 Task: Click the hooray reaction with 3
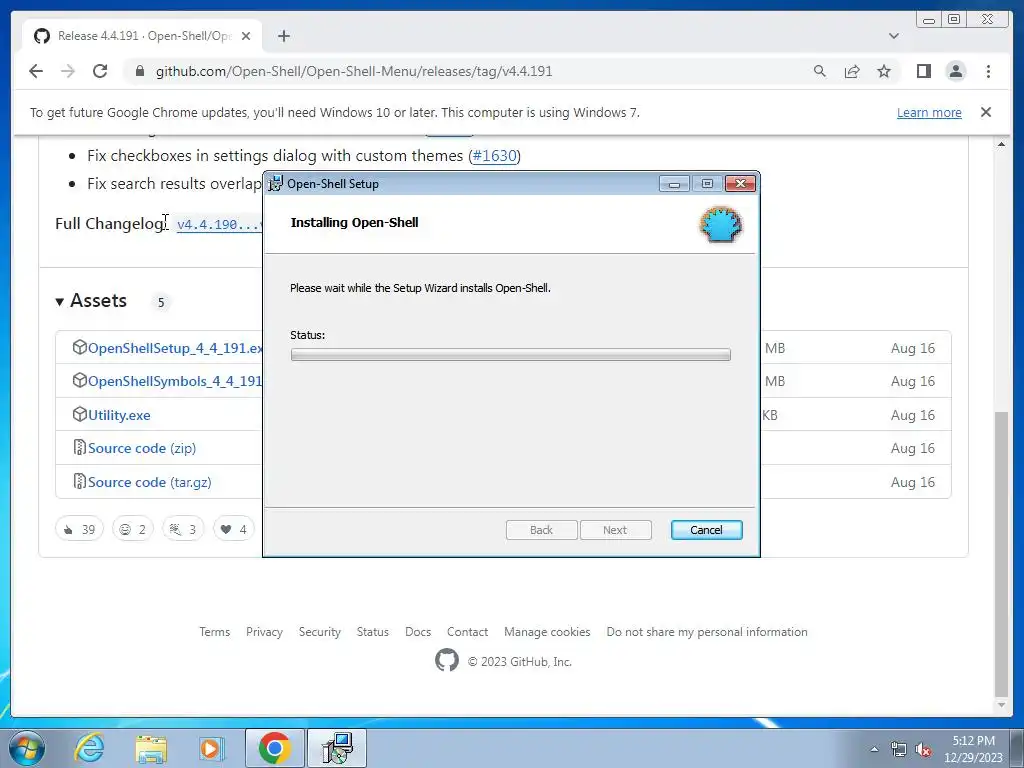pyautogui.click(x=183, y=529)
